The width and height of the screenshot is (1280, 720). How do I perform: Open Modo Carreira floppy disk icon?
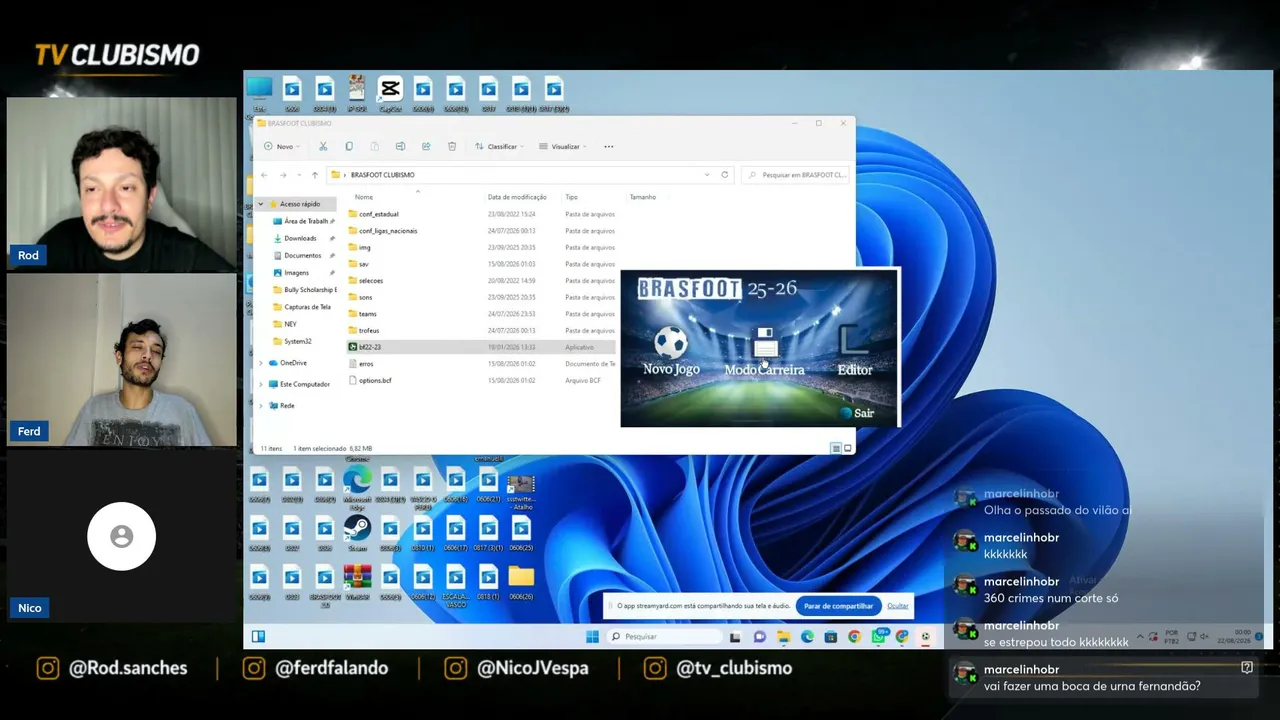pos(765,342)
